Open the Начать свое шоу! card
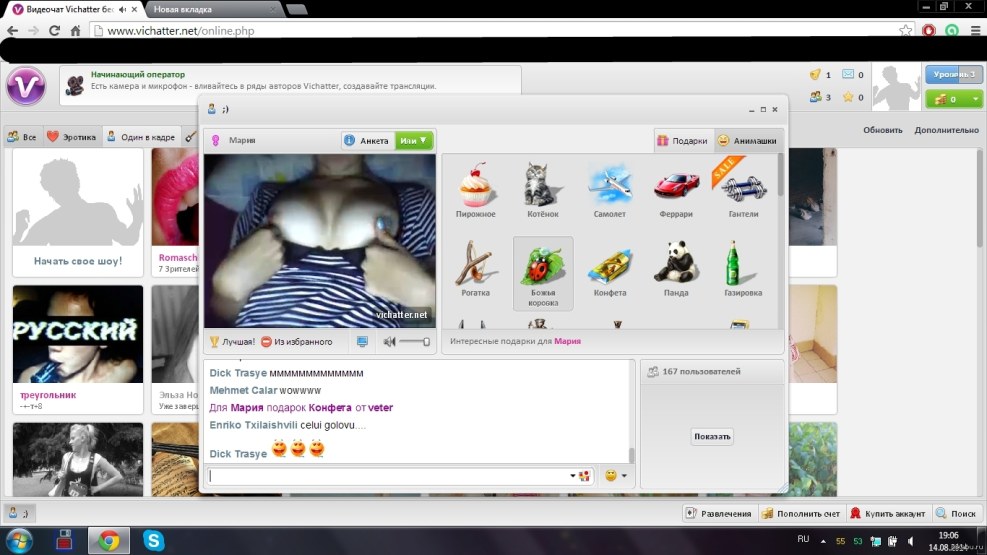Screen dimensions: 987x555 tap(78, 212)
